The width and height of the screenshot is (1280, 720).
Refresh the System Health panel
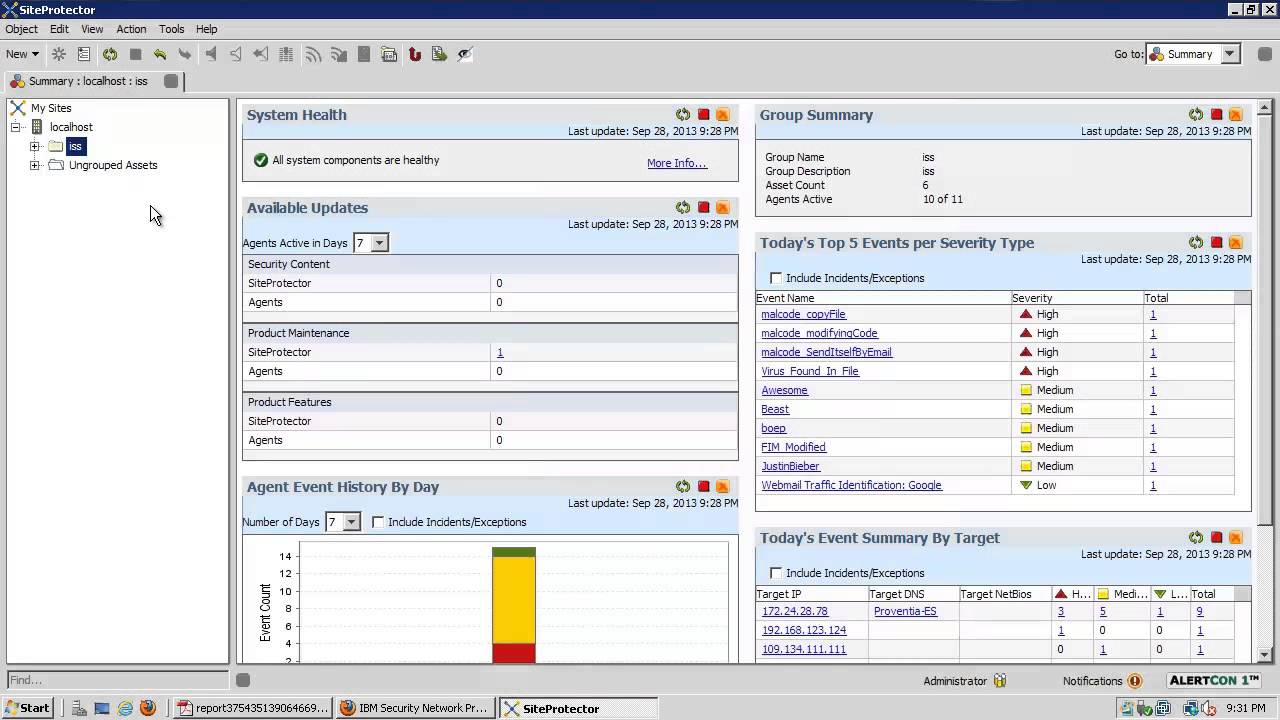click(x=683, y=115)
